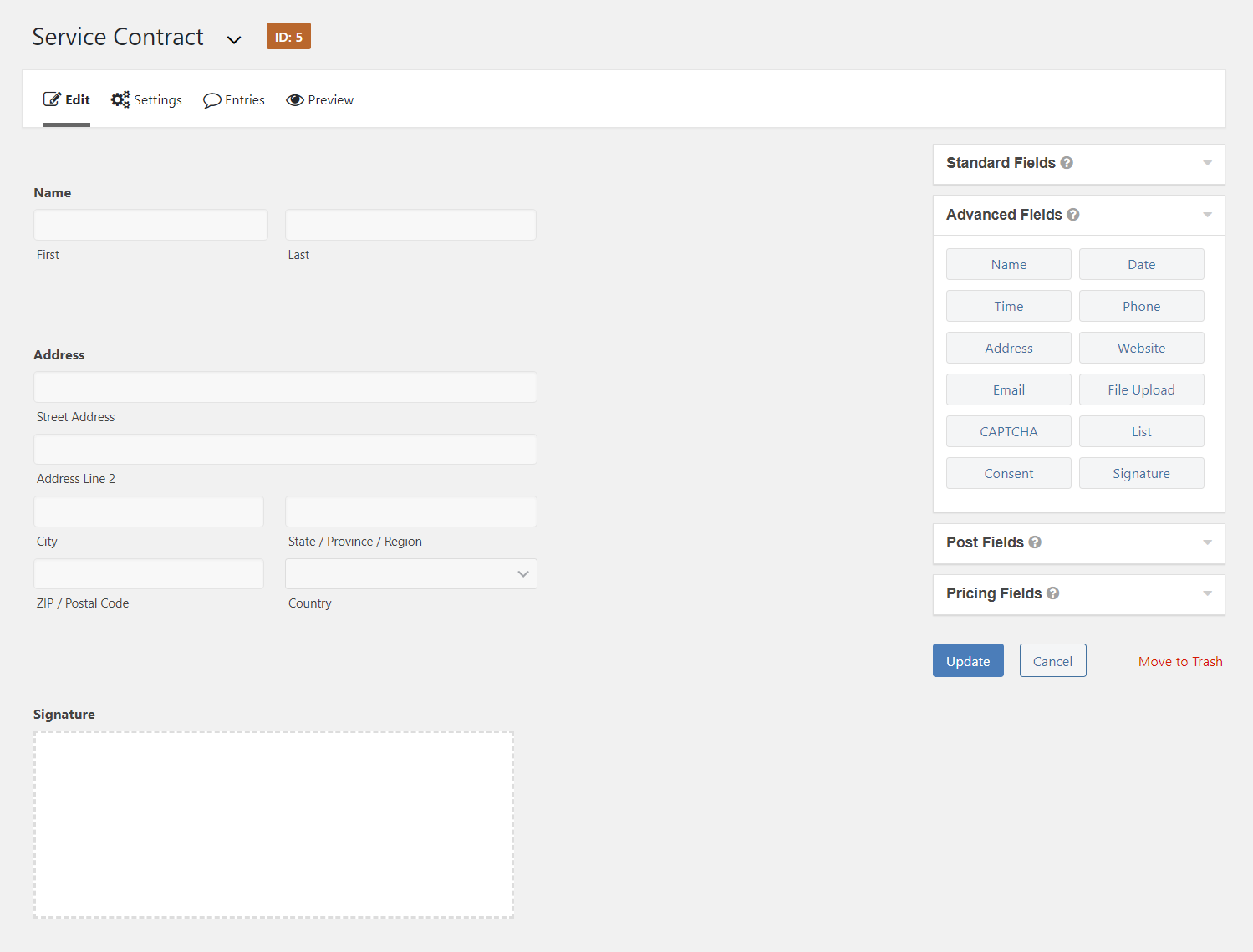
Task: Click the Settings gear icon
Action: tap(120, 99)
